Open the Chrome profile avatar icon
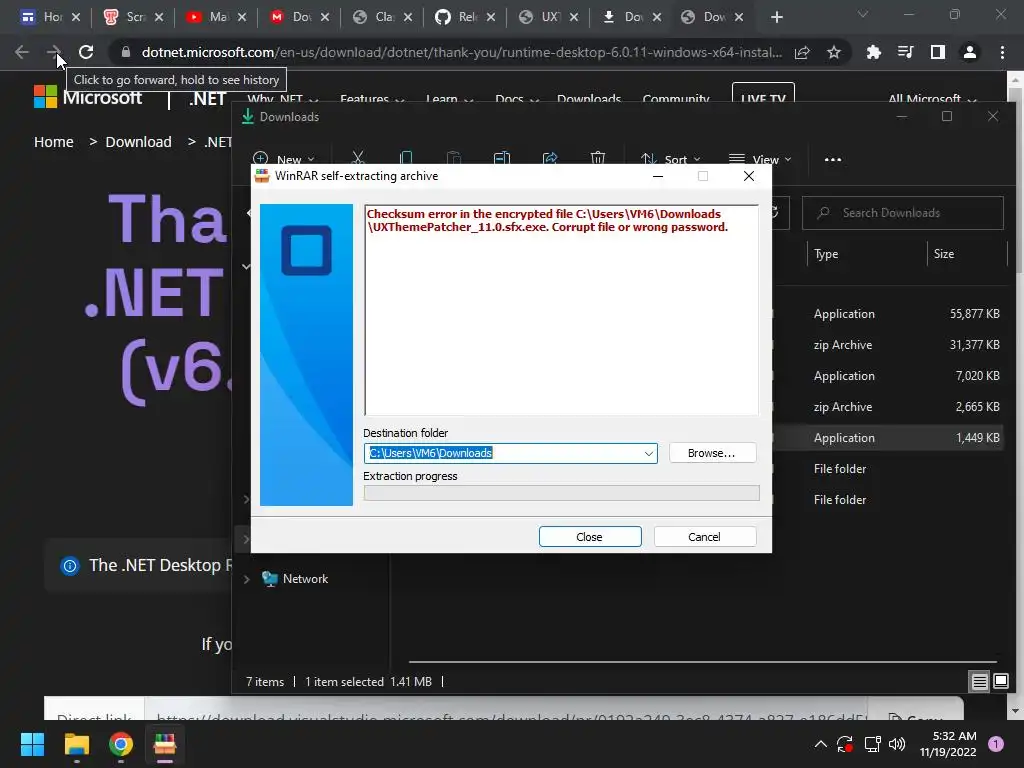 coord(970,52)
